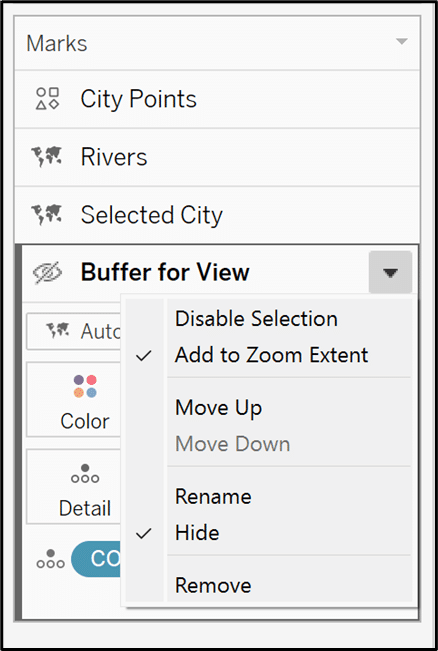This screenshot has height=651, width=438.
Task: Select Remove to delete the layer
Action: 213,585
